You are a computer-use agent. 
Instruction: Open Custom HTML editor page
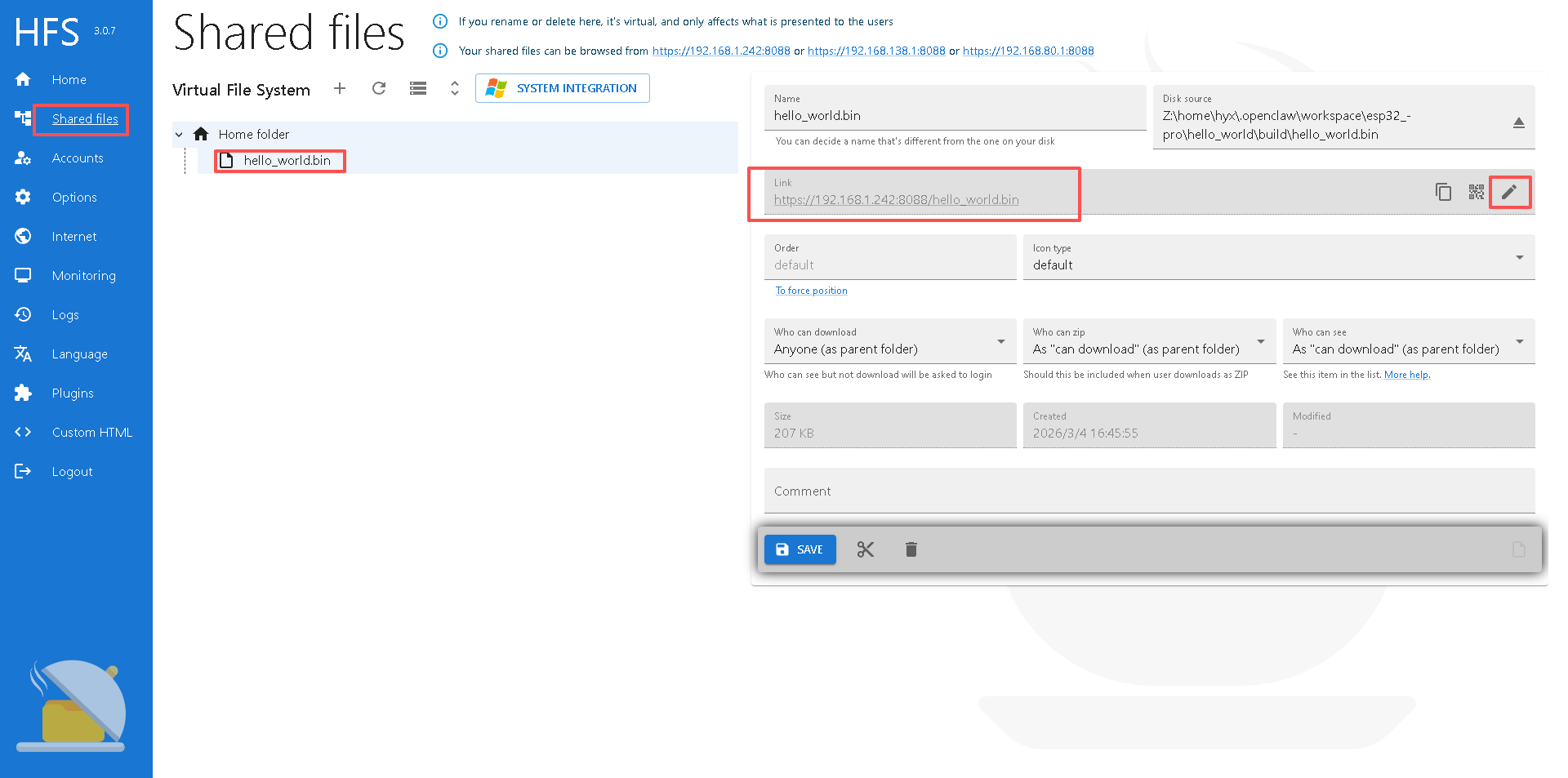(x=91, y=432)
